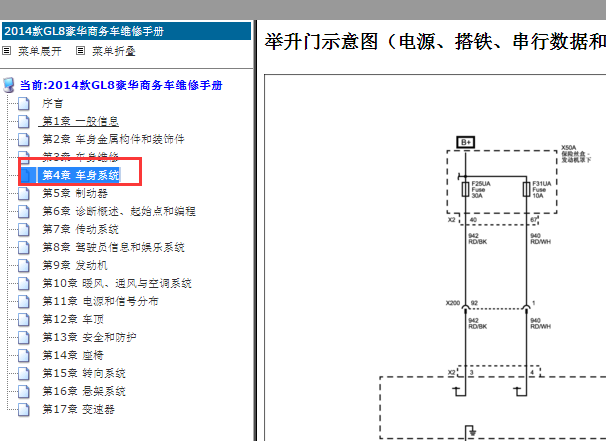Expand all menus with 菜单展开
Viewport: 606px width, 441px height.
point(40,51)
